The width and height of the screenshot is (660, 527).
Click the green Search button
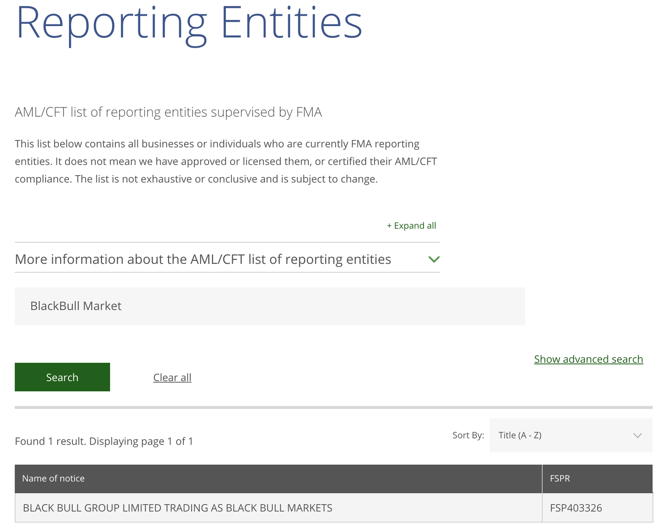62,377
